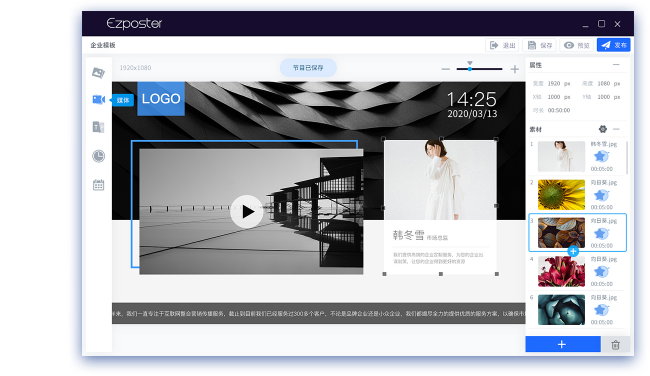Open material settings gear icon
The width and height of the screenshot is (650, 376).
(603, 129)
